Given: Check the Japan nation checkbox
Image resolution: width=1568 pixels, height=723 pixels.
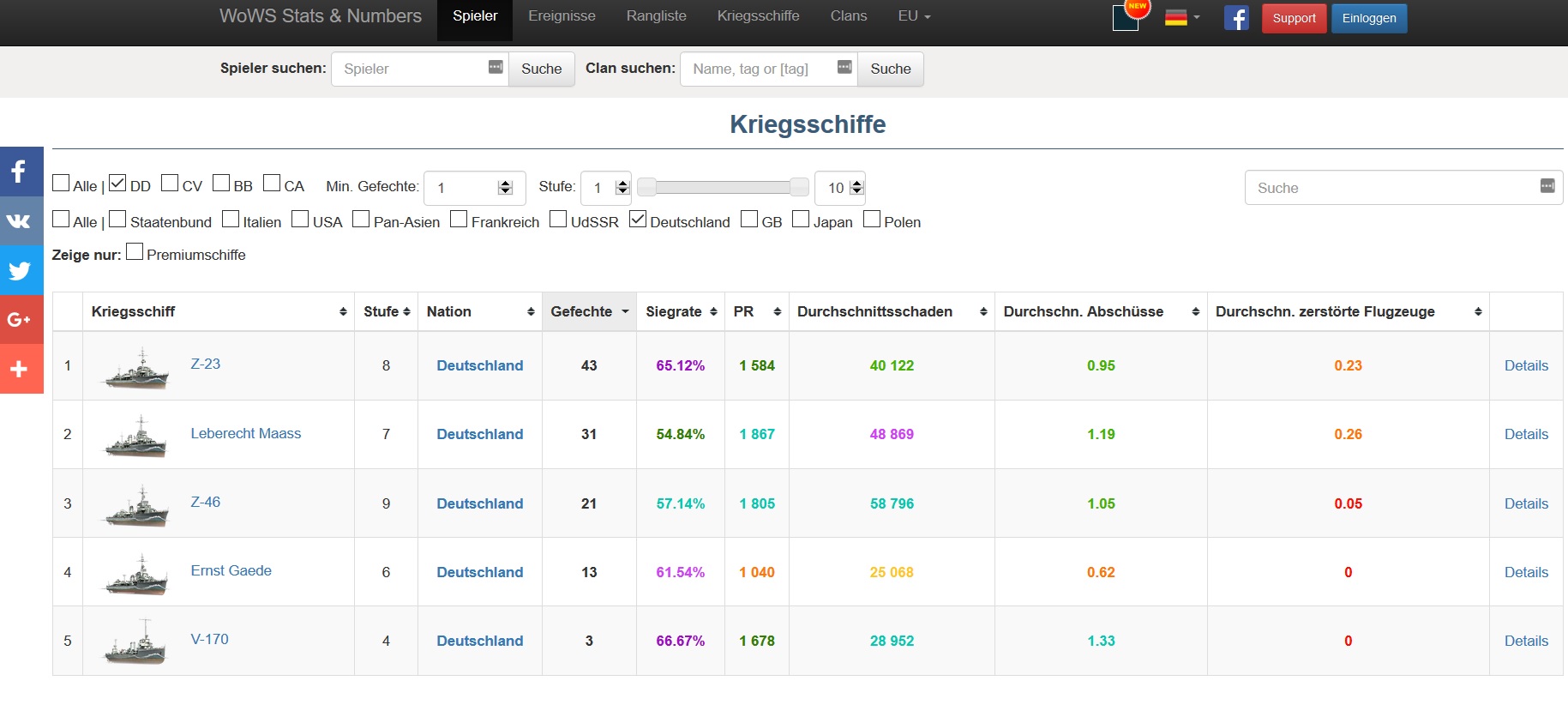Looking at the screenshot, I should pos(801,219).
